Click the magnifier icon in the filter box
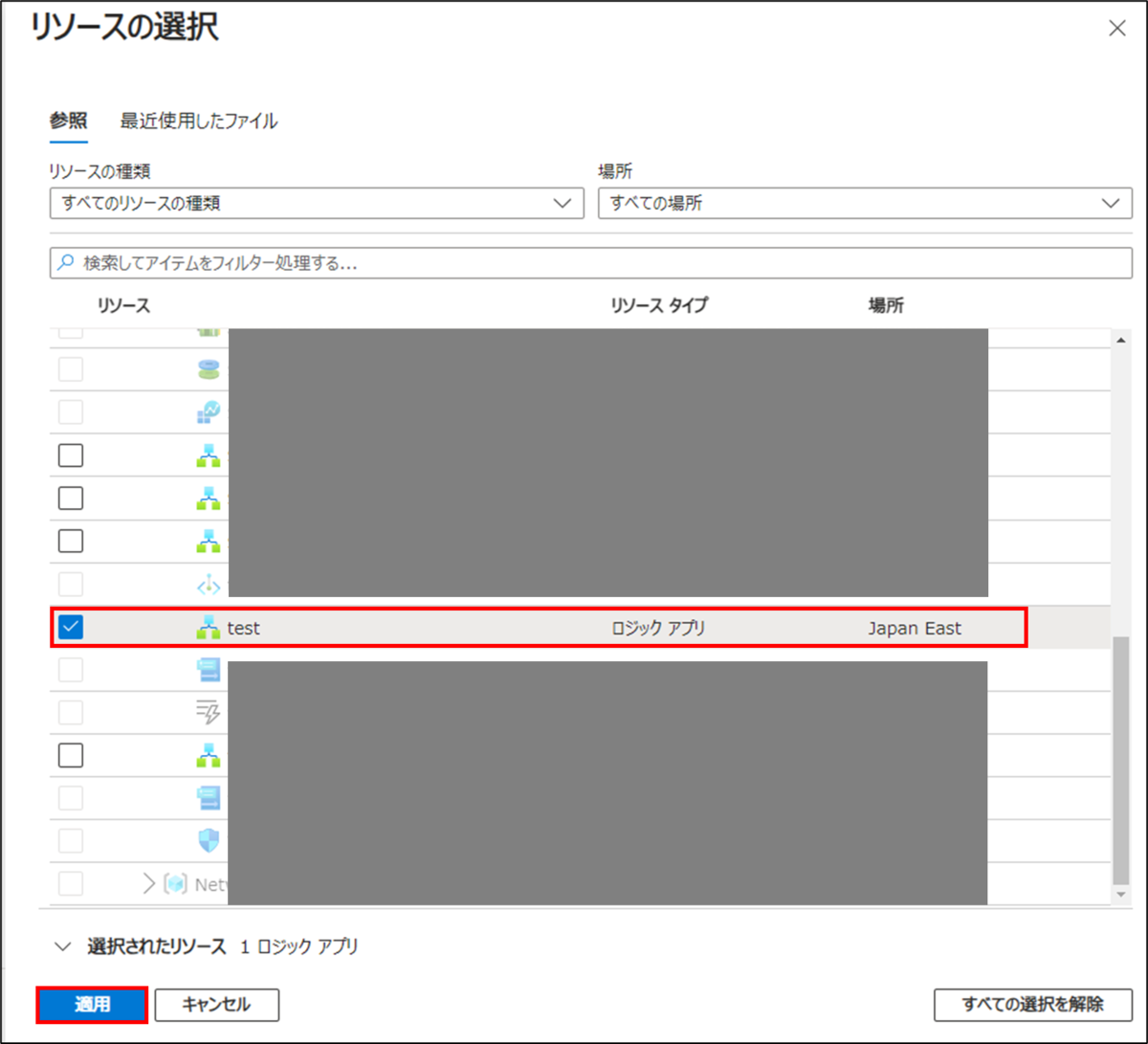Screen dimensions: 1148x1044 (x=65, y=262)
